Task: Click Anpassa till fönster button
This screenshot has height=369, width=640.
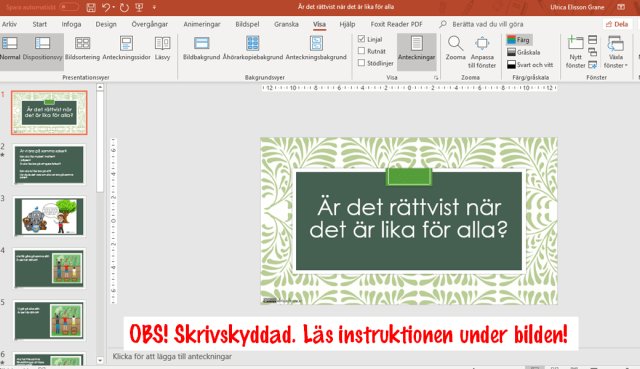Action: (482, 52)
